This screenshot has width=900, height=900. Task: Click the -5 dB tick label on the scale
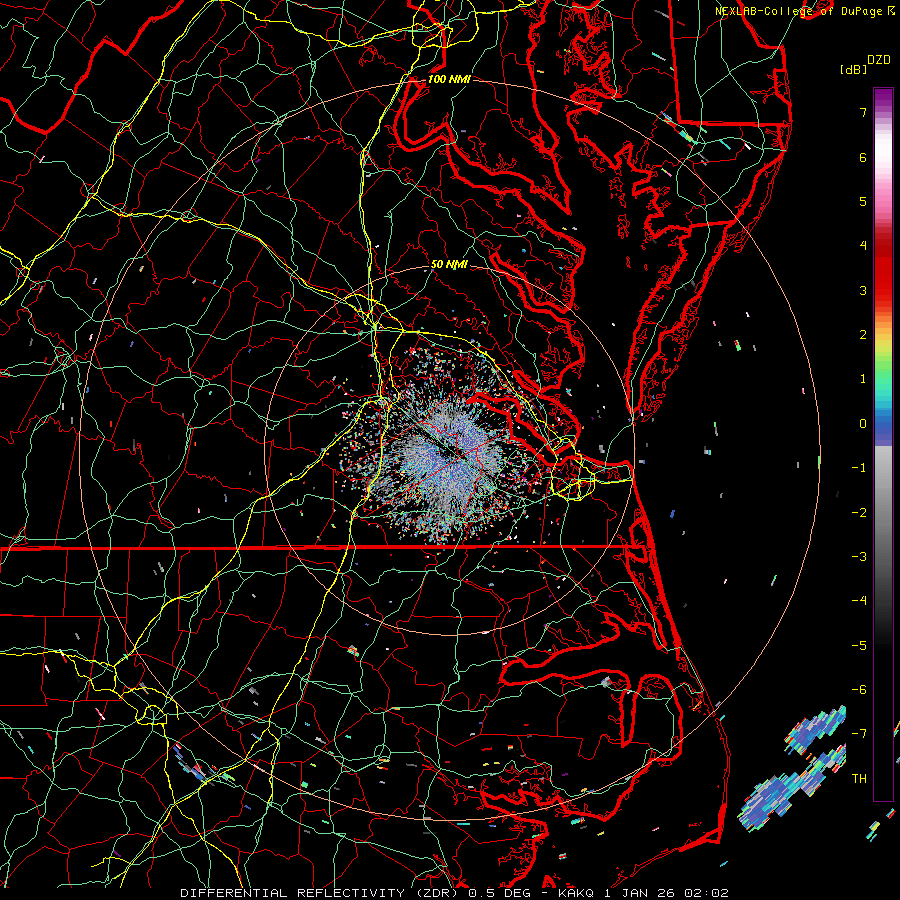click(x=859, y=646)
